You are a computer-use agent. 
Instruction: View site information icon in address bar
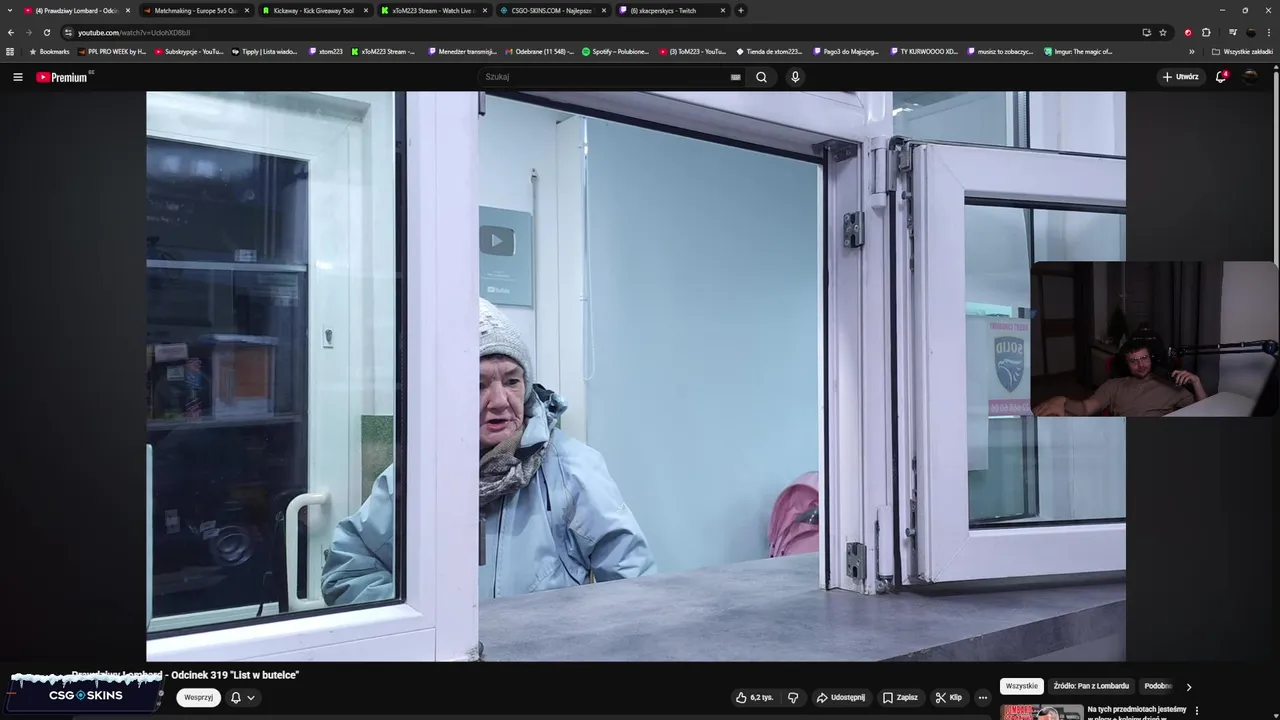(x=68, y=32)
